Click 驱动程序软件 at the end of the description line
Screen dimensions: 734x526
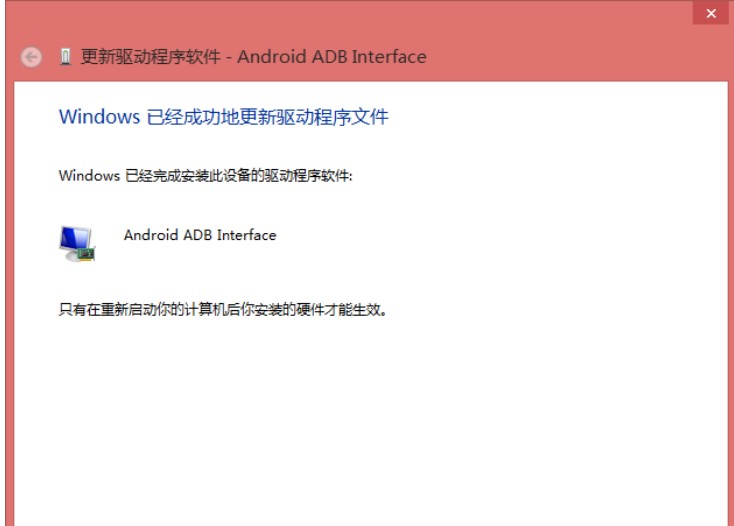coord(313,176)
